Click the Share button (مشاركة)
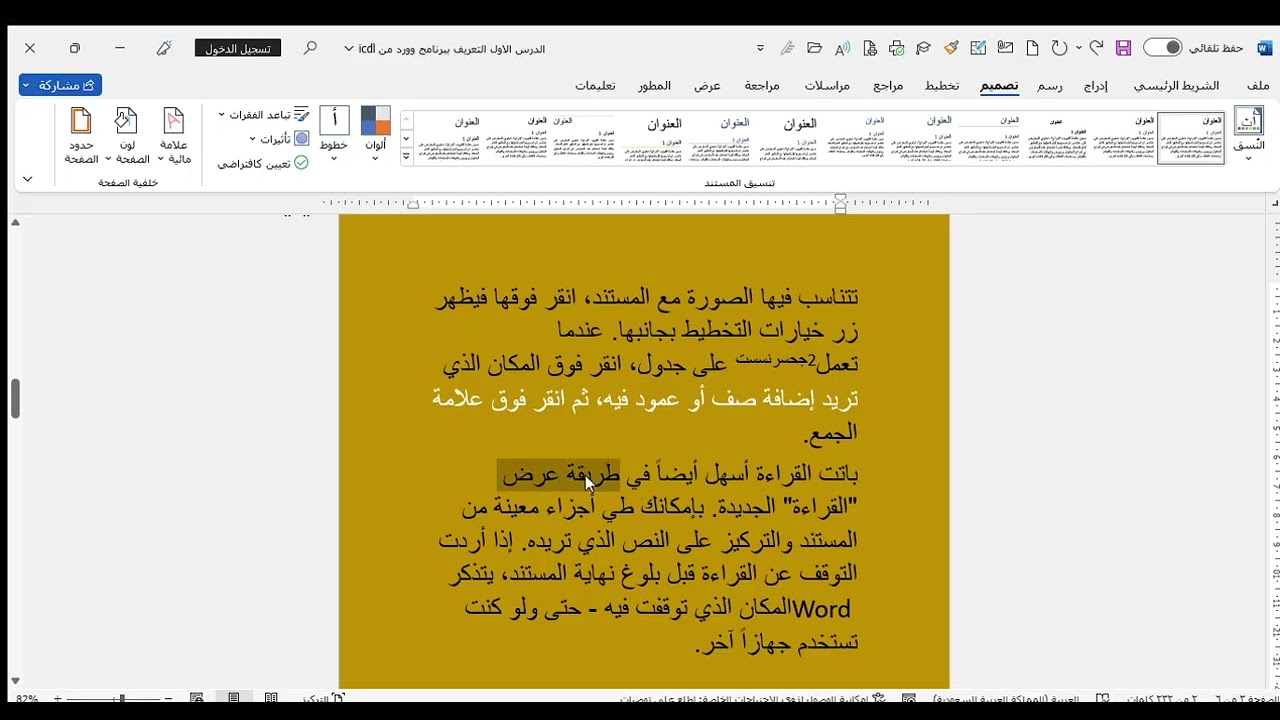The width and height of the screenshot is (1280, 720). coord(60,86)
